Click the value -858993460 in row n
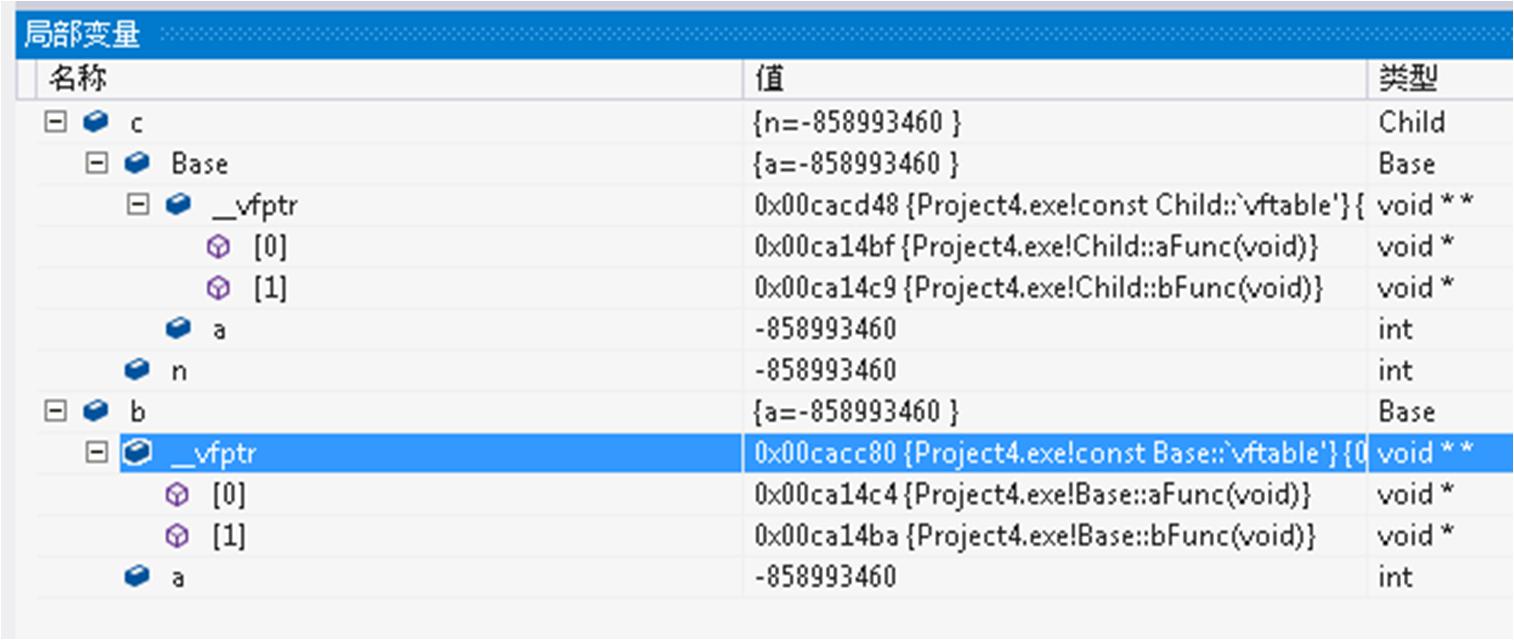 point(826,370)
